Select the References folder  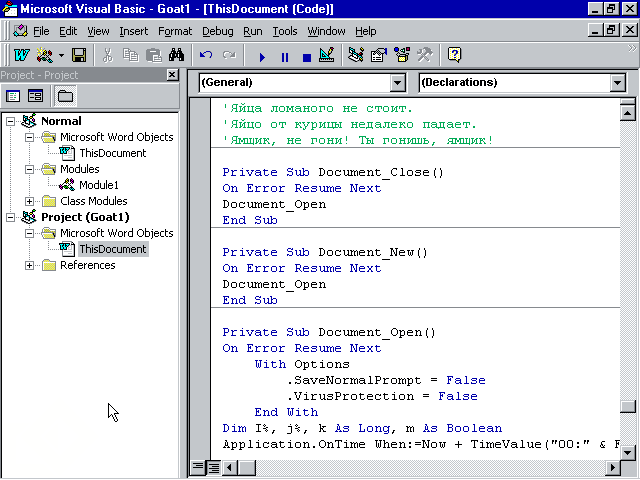(88, 265)
